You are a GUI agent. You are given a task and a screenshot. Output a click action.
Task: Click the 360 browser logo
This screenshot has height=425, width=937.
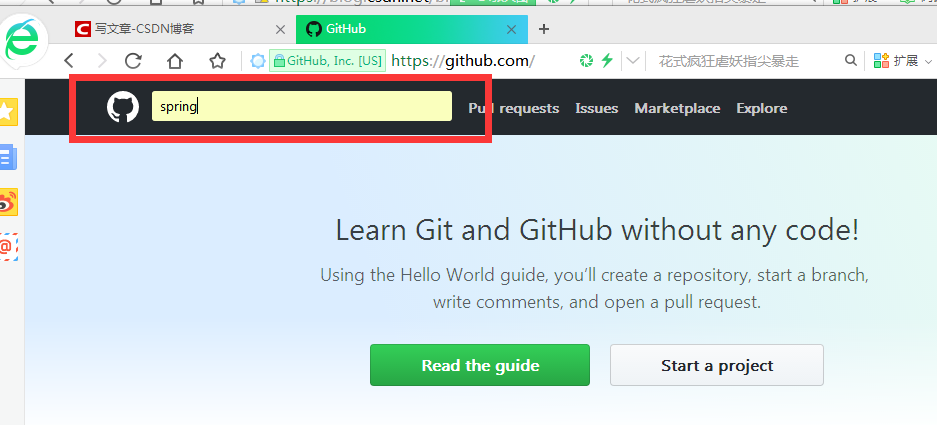coord(22,39)
